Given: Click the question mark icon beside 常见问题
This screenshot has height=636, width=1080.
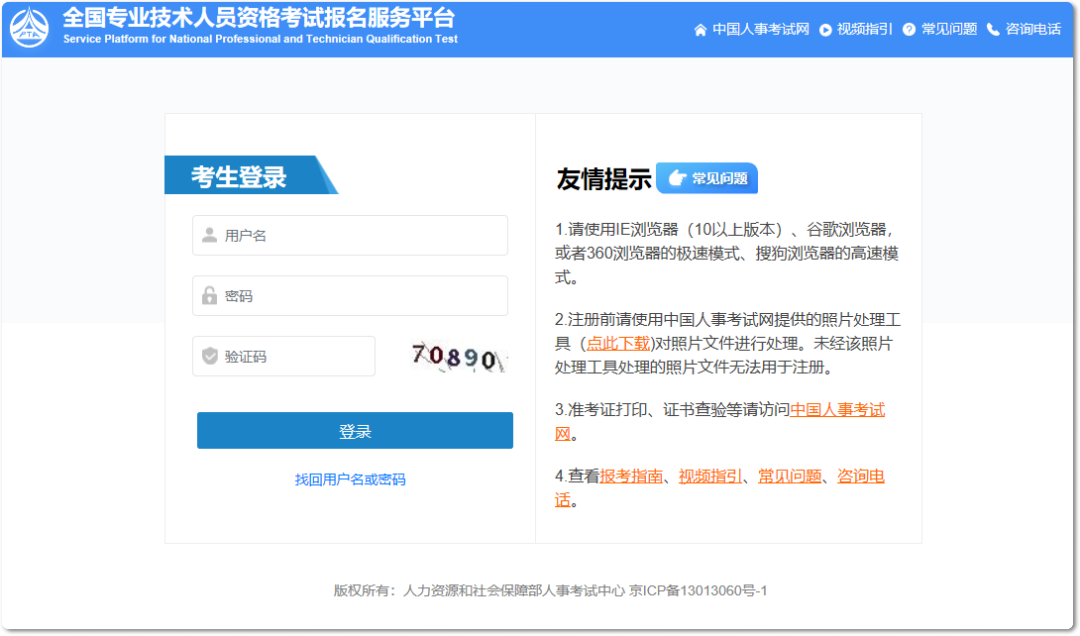Looking at the screenshot, I should point(908,29).
